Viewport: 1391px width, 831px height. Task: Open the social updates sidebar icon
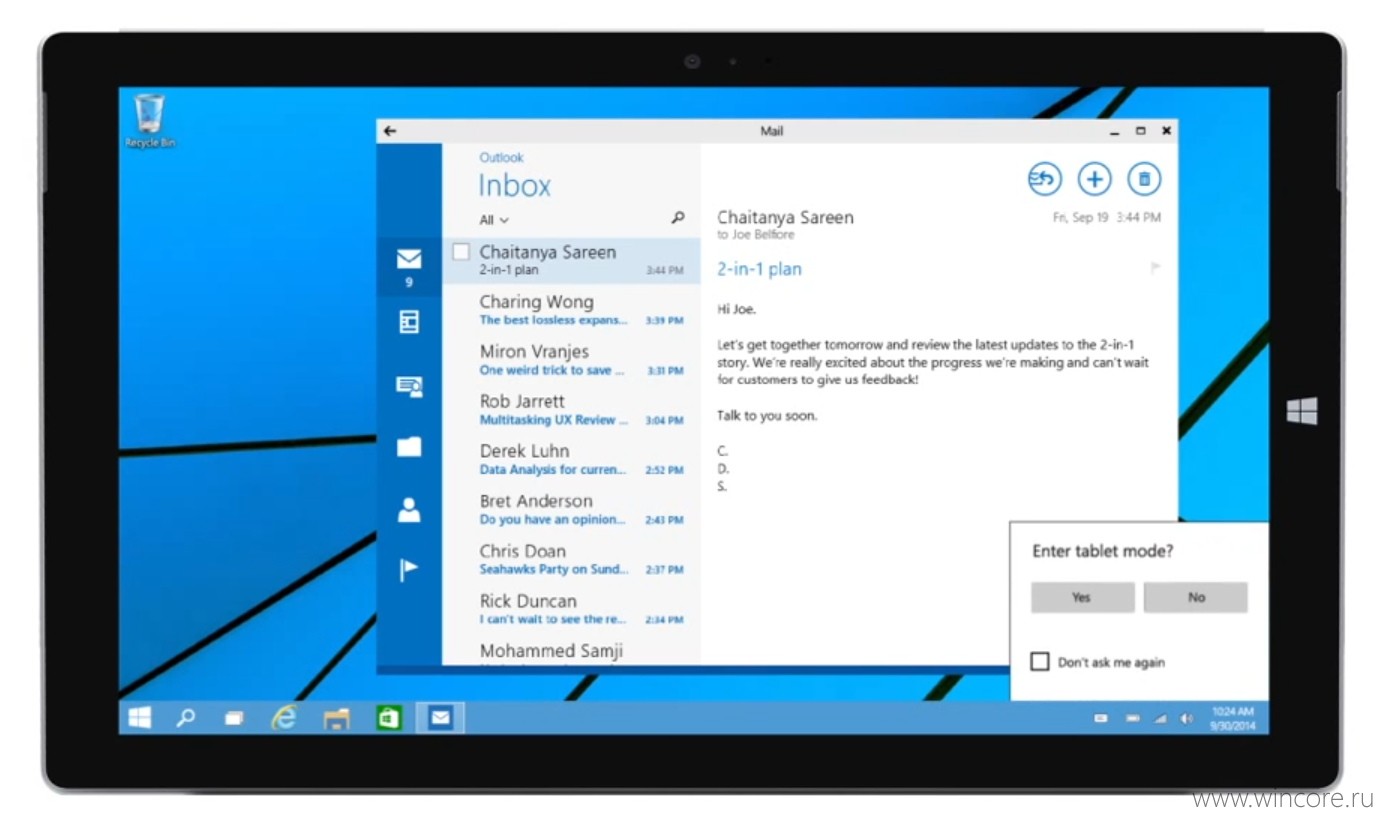coord(409,386)
